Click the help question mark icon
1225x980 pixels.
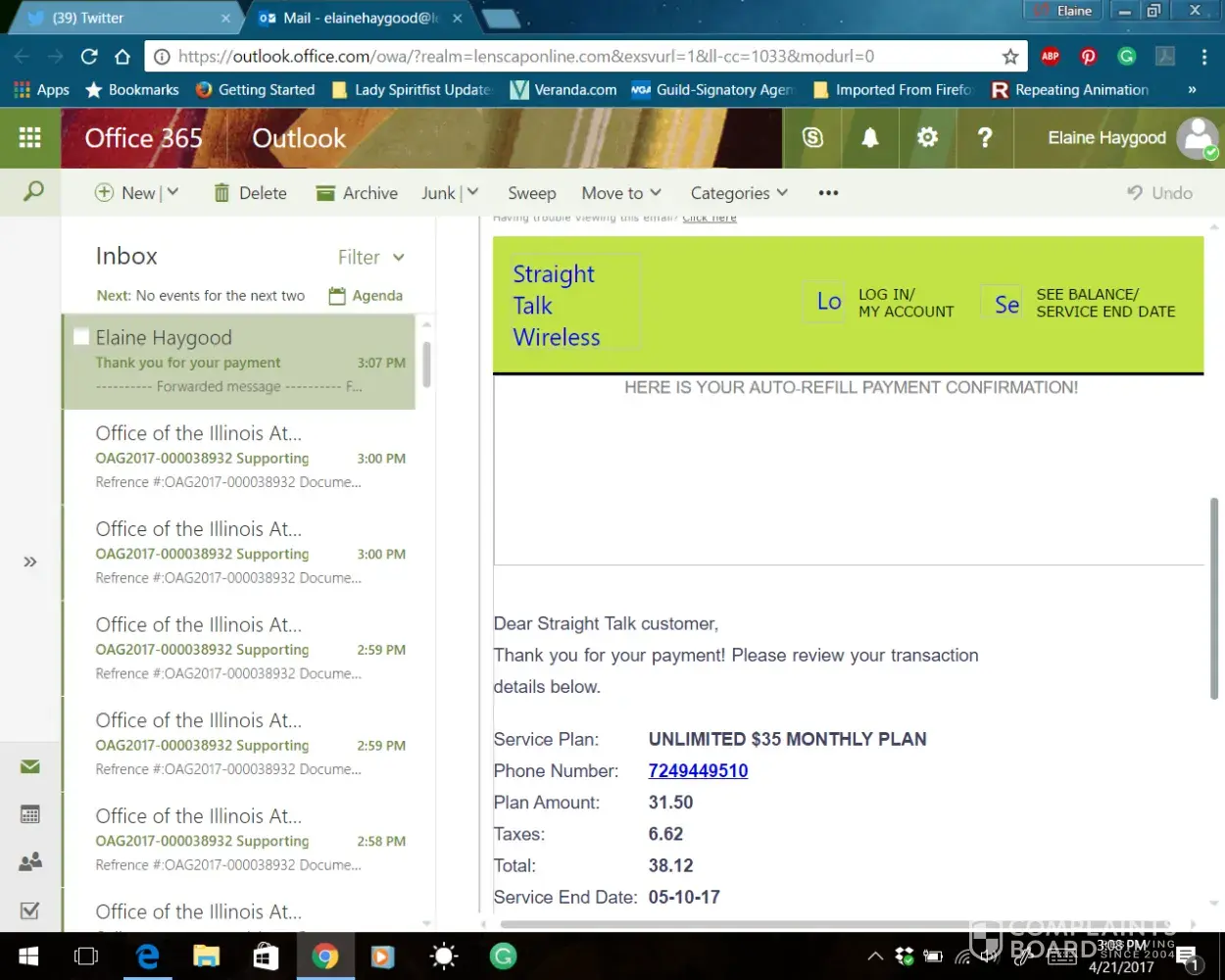pyautogui.click(x=985, y=138)
